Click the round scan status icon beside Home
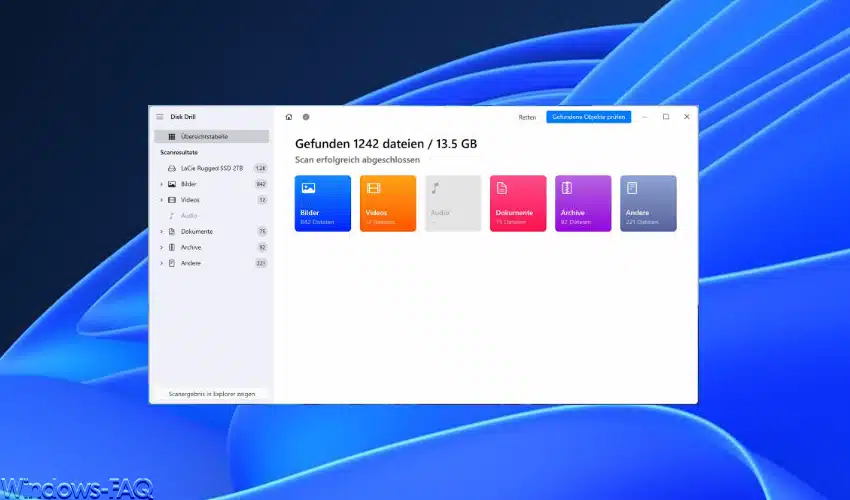This screenshot has width=850, height=500. pyautogui.click(x=306, y=117)
